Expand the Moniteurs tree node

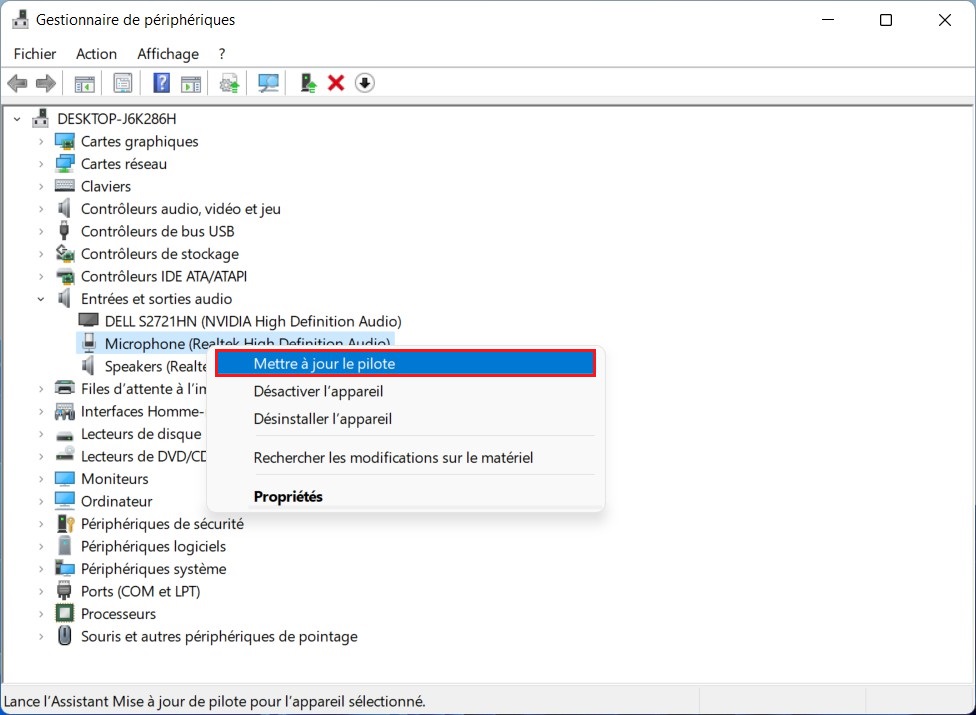point(41,479)
